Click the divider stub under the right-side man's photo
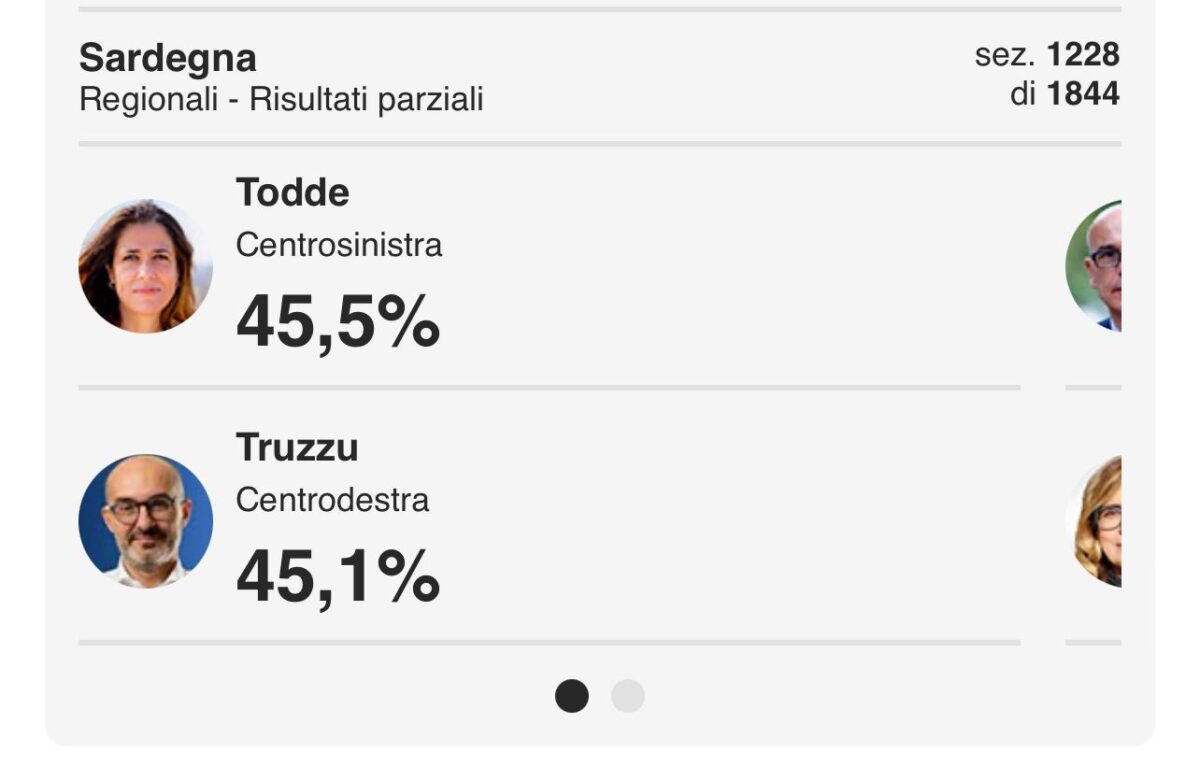 tap(1093, 387)
